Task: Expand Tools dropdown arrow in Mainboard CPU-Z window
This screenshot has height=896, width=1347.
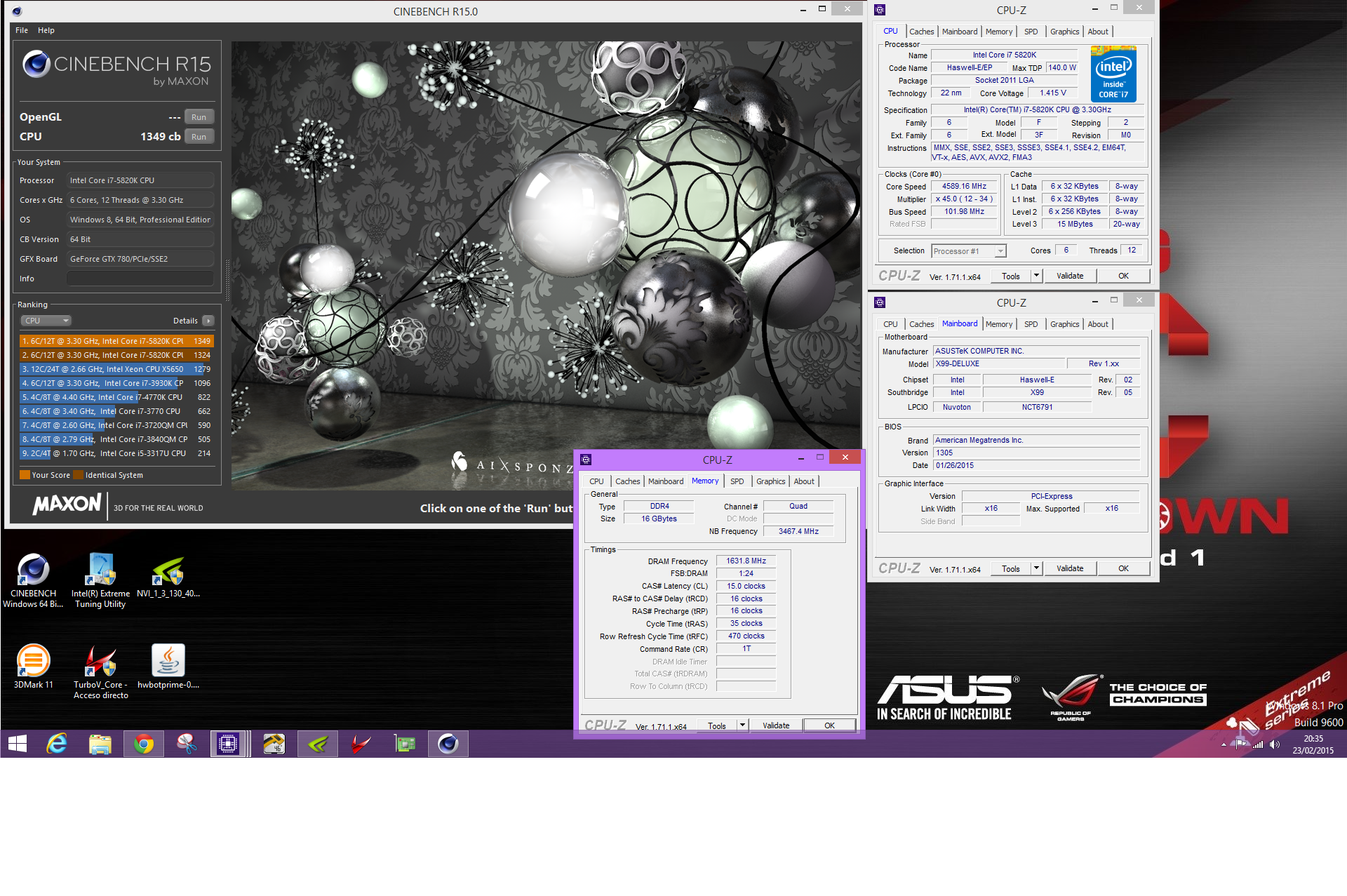Action: [x=1036, y=568]
